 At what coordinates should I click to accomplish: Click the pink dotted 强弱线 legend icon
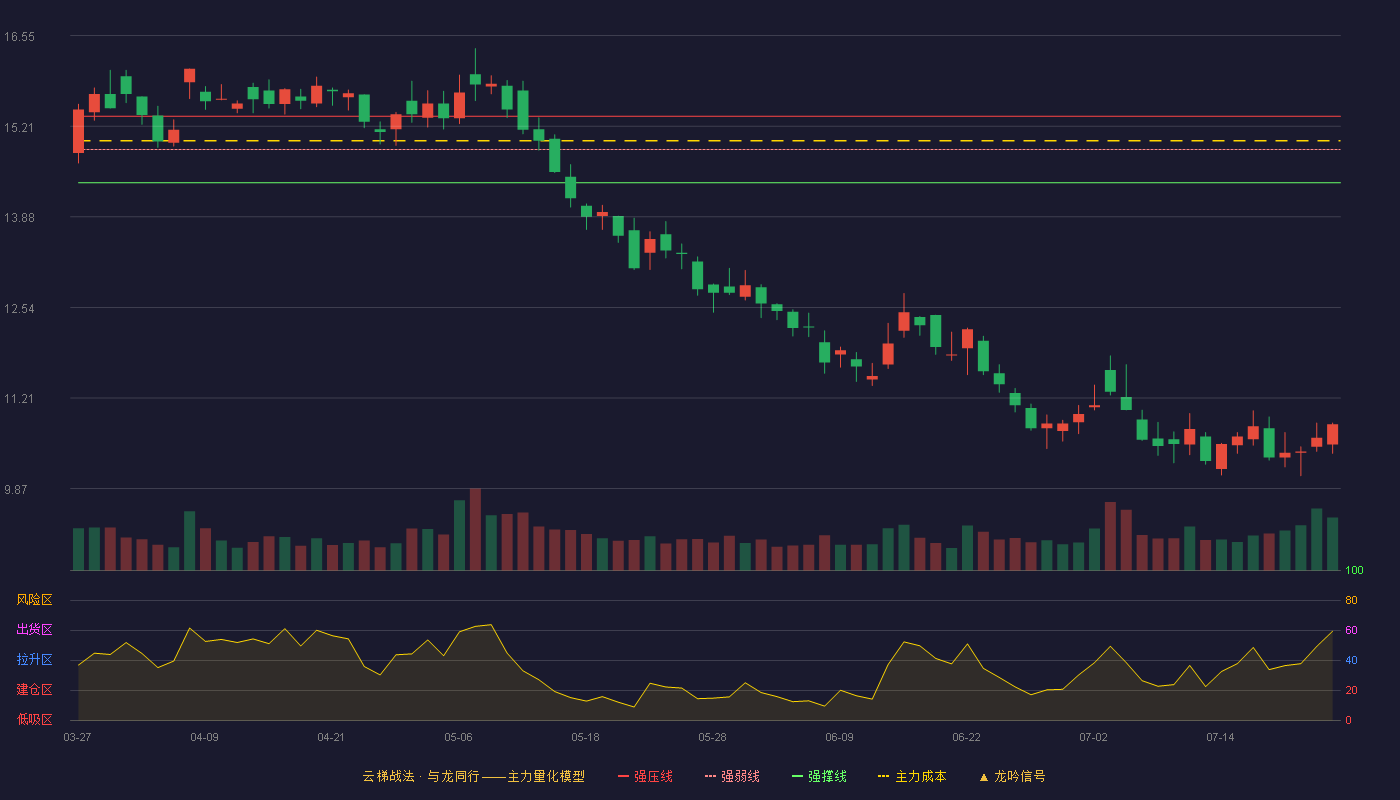click(x=711, y=776)
